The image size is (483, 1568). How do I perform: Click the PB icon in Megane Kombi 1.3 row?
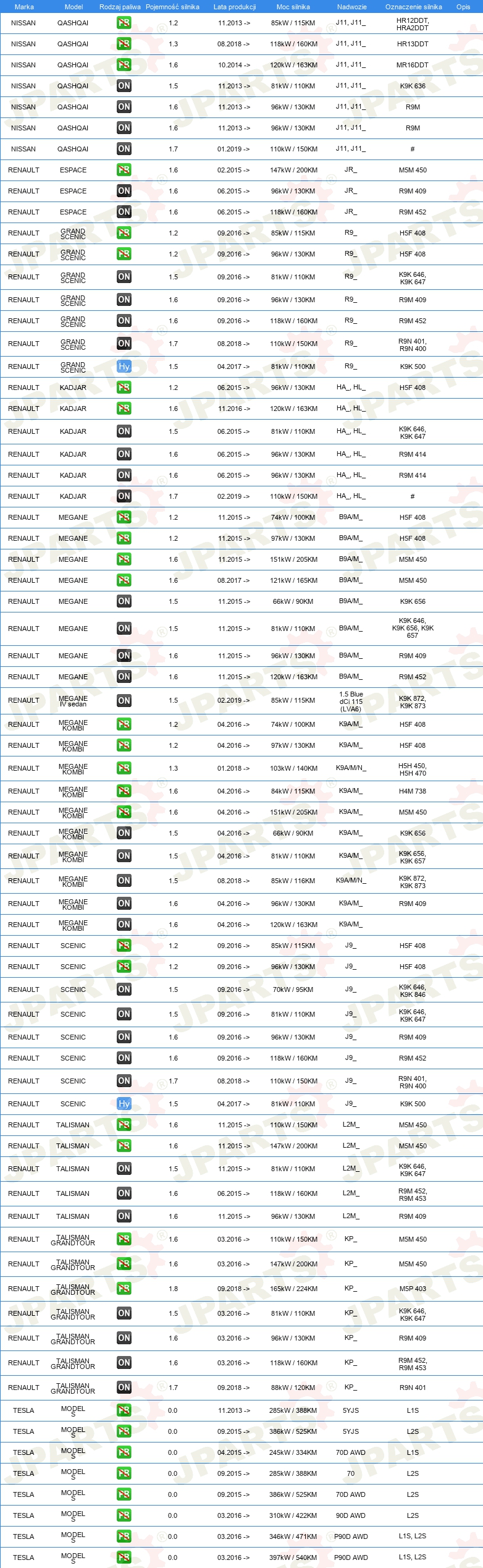coord(124,768)
